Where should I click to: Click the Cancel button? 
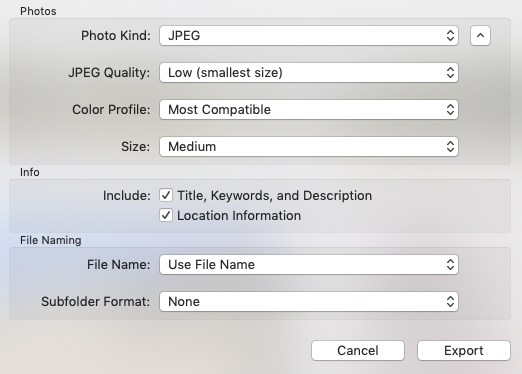coord(358,350)
